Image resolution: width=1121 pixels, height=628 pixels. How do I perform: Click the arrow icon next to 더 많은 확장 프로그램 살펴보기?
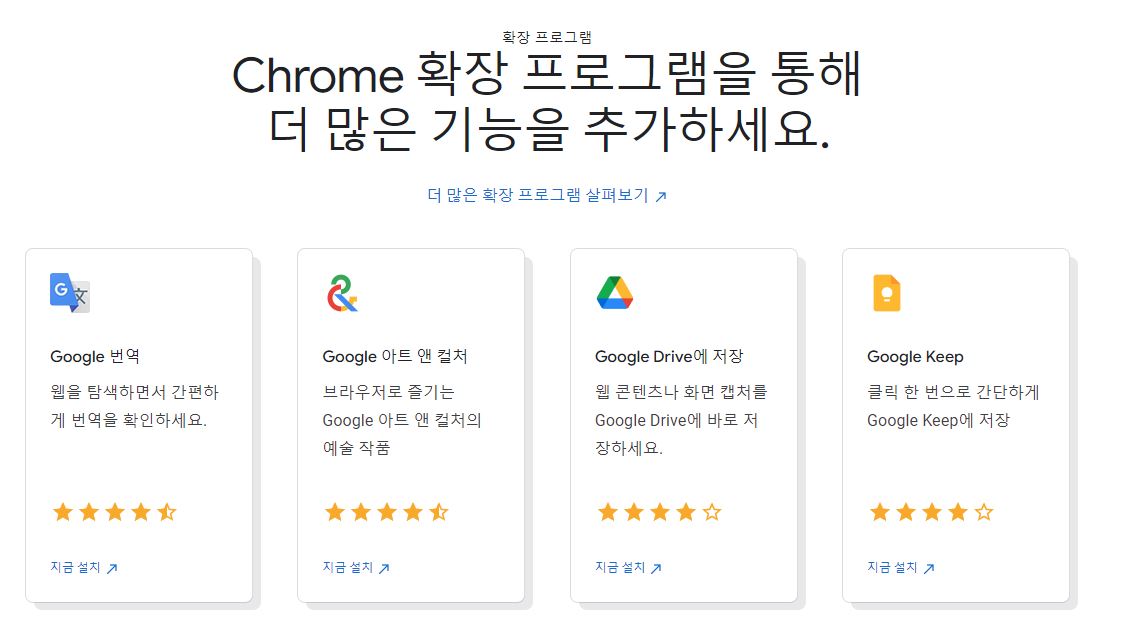click(x=661, y=197)
